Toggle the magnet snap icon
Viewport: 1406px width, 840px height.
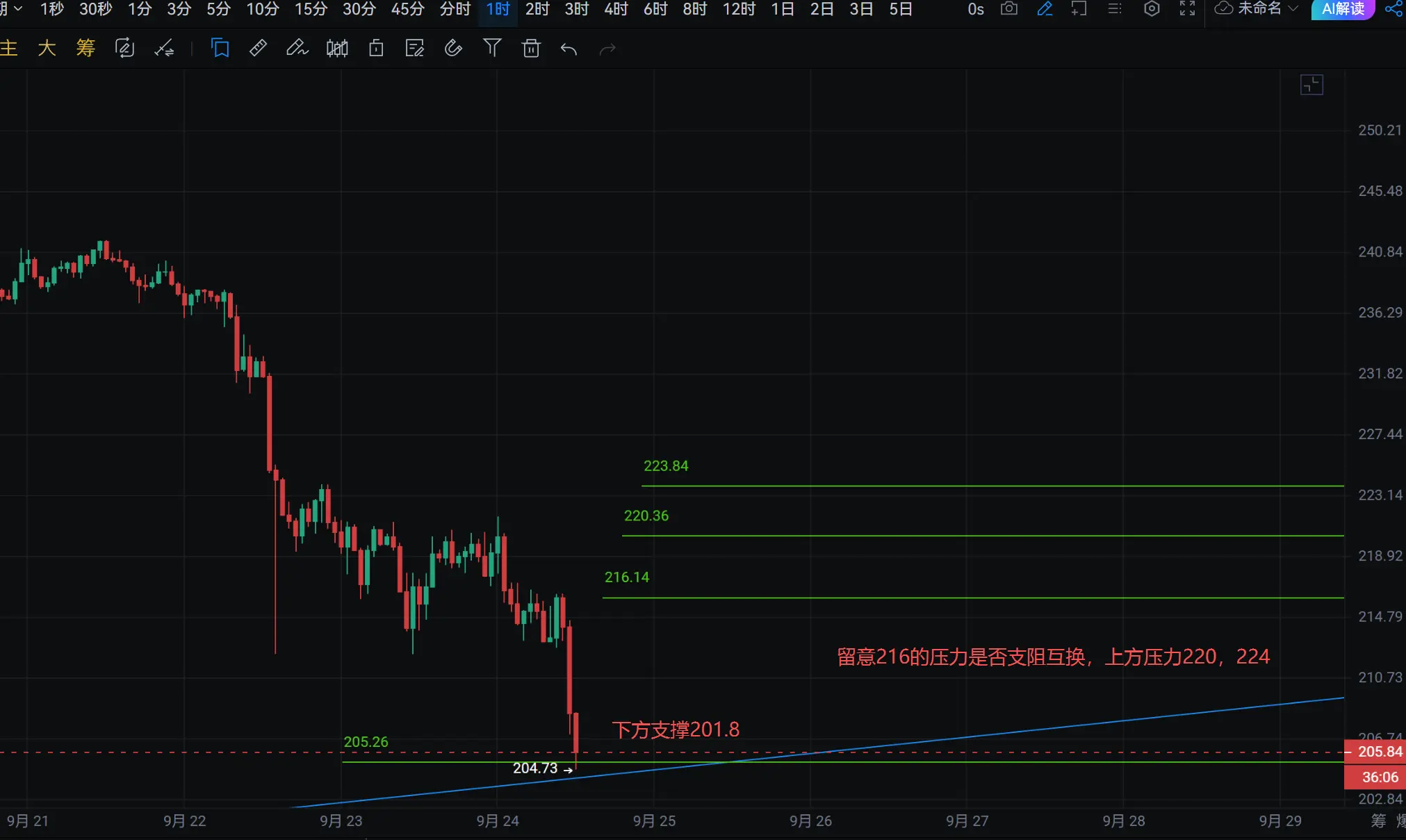click(453, 48)
